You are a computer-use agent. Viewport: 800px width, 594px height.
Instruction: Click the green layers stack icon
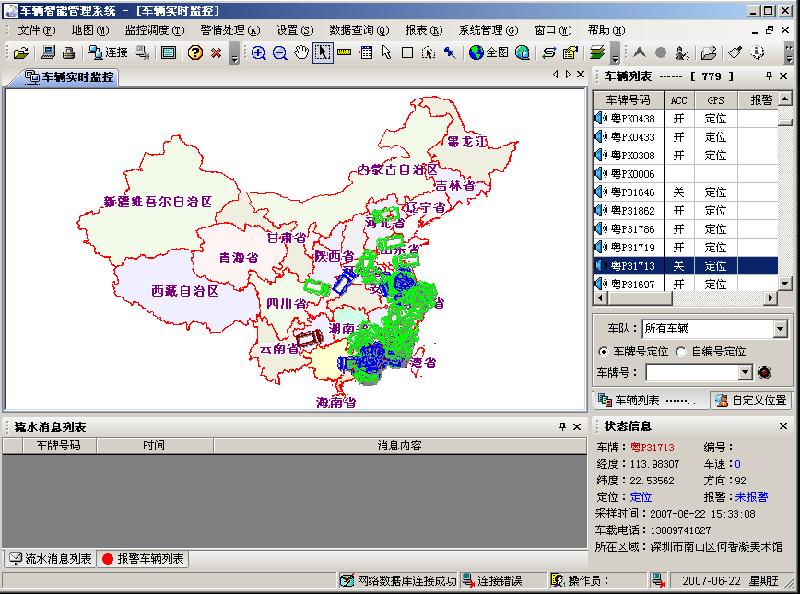[x=597, y=53]
